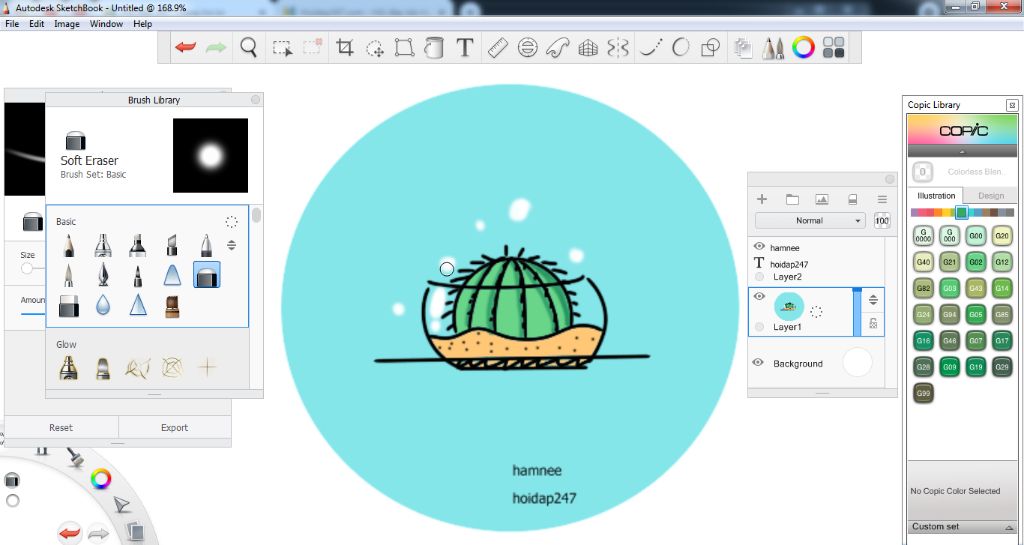
Task: Click Layer1 reorder up-down arrows
Action: (873, 300)
